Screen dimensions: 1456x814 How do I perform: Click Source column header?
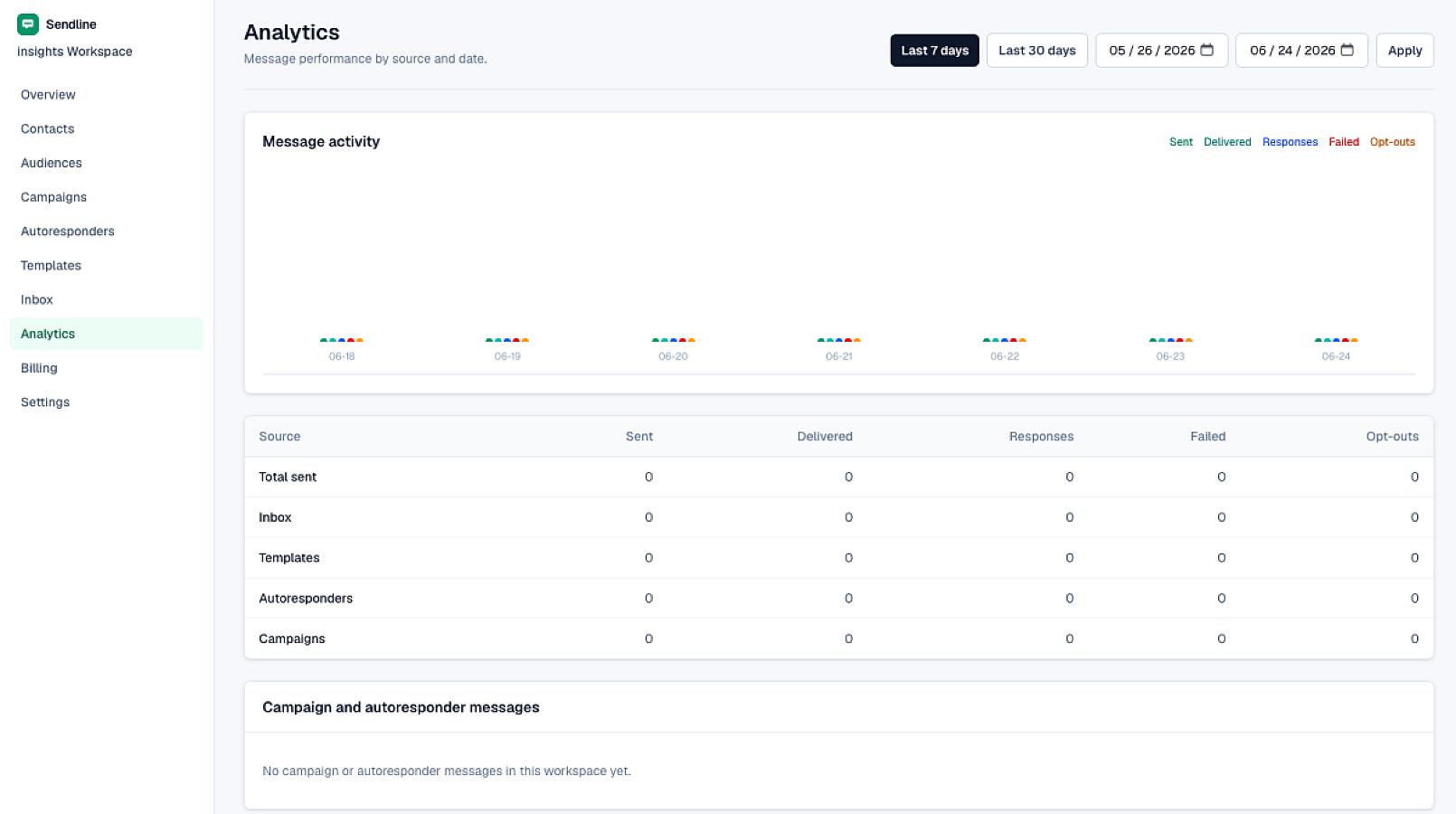click(279, 436)
